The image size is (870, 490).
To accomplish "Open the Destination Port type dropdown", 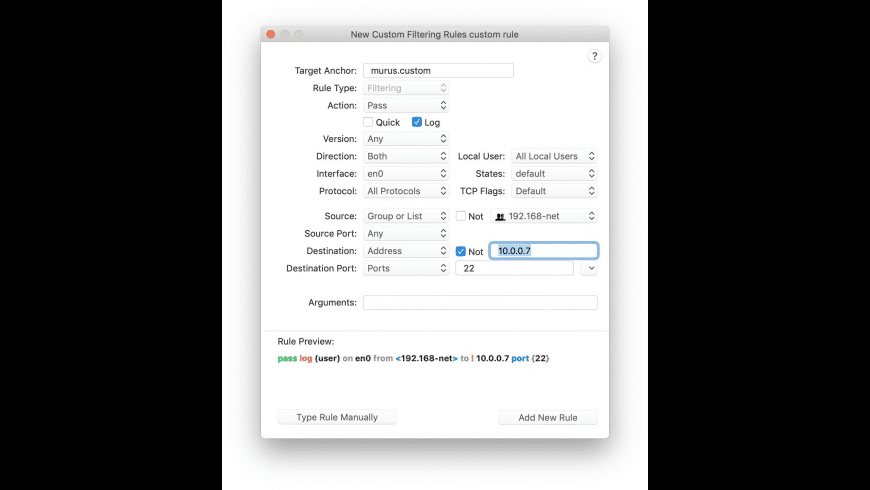I will click(x=406, y=268).
